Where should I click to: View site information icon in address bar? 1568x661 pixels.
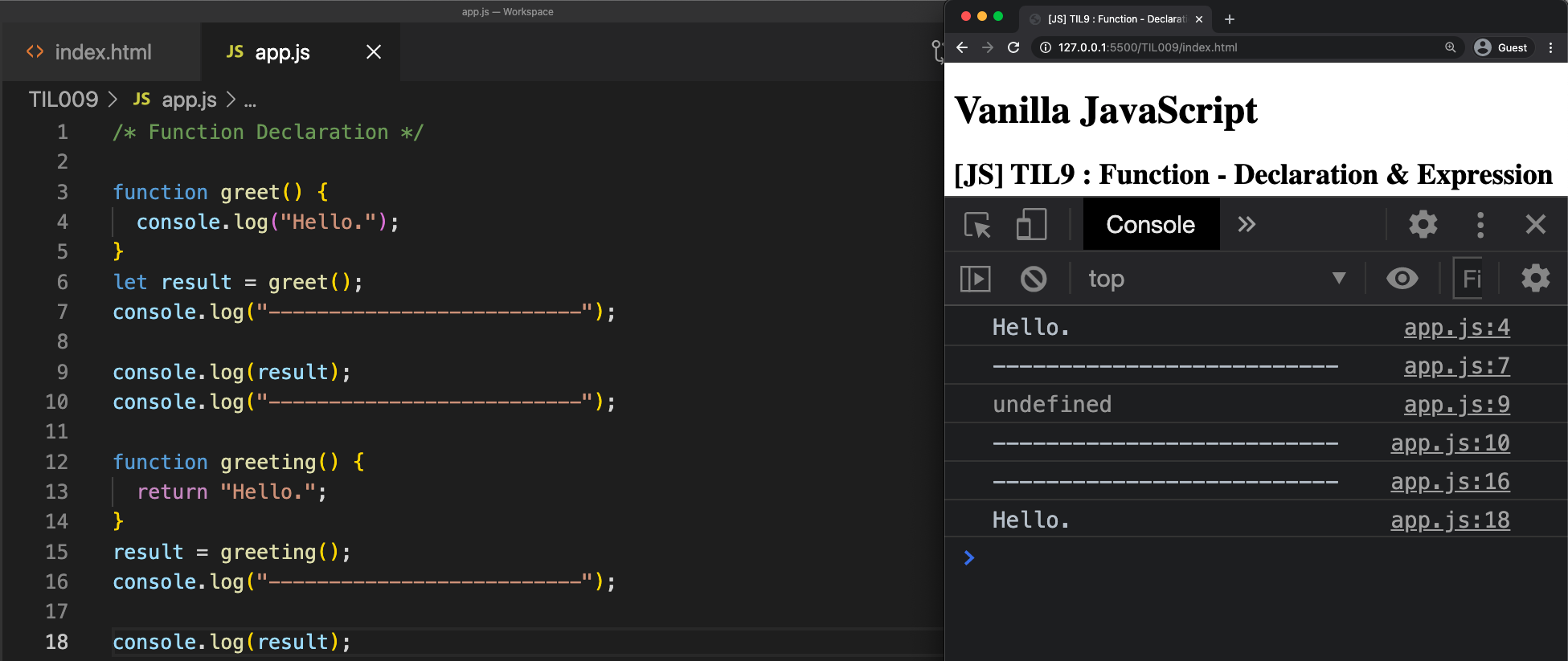(1046, 47)
